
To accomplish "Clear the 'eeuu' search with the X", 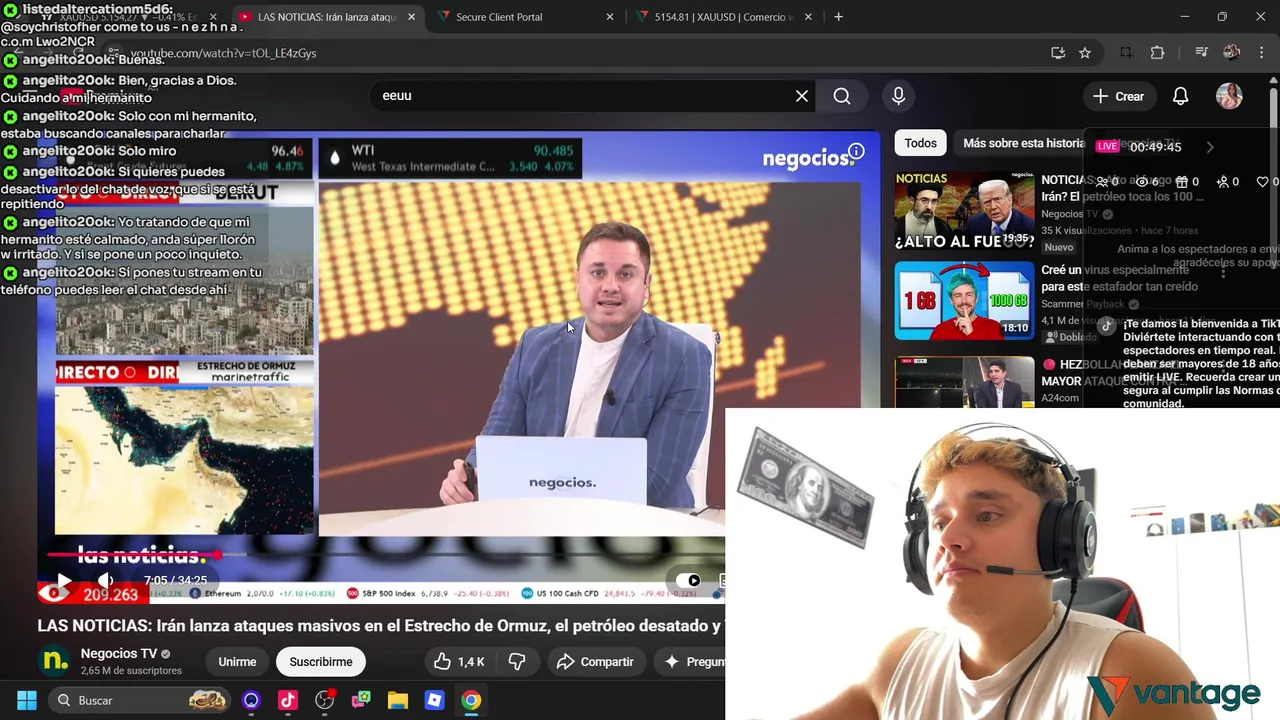I will [802, 96].
